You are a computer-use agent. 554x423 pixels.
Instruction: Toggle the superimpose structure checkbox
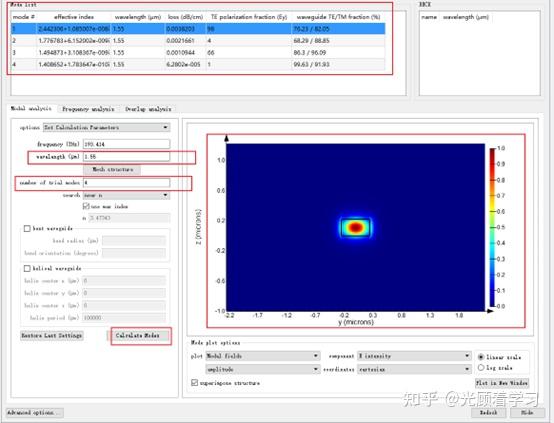[x=194, y=383]
